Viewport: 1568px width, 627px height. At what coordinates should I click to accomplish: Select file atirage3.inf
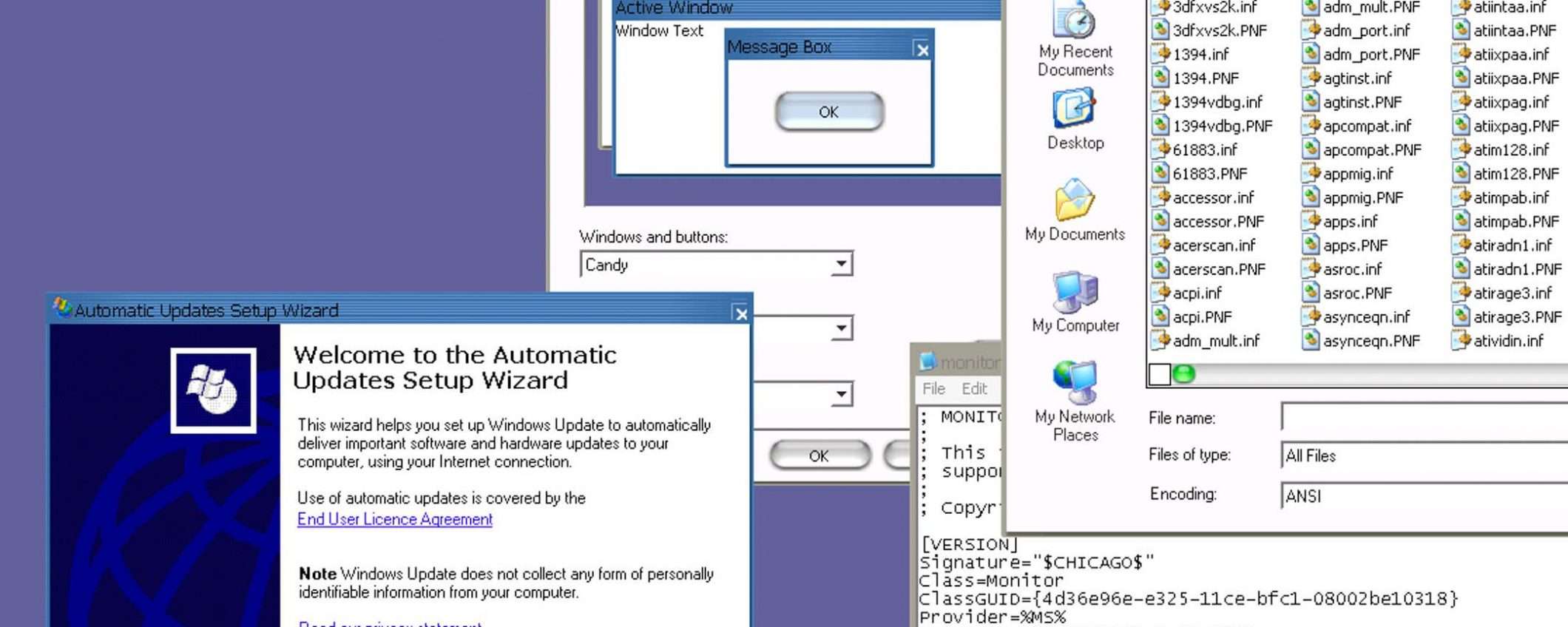click(1513, 293)
